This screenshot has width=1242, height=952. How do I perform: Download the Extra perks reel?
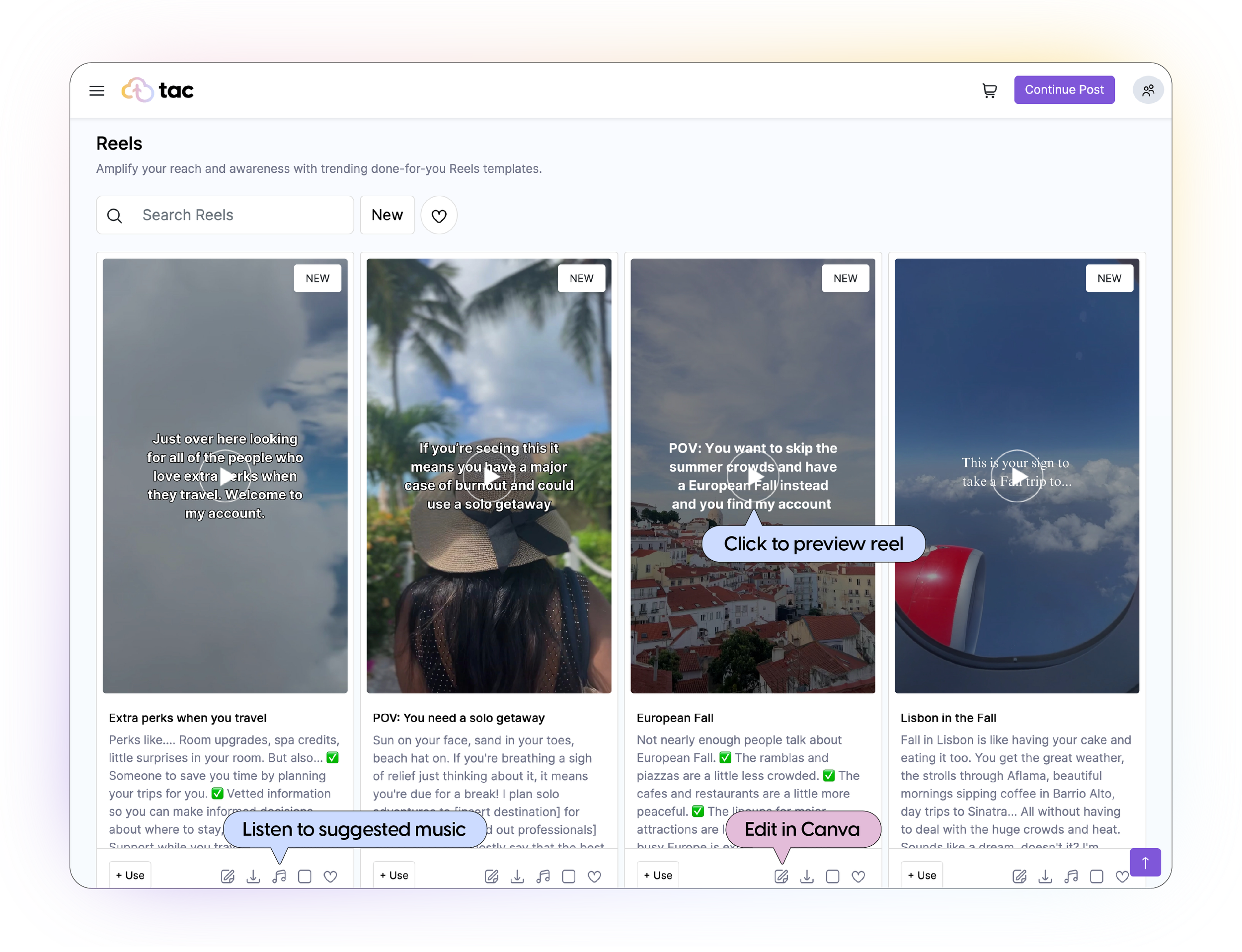pyautogui.click(x=253, y=877)
